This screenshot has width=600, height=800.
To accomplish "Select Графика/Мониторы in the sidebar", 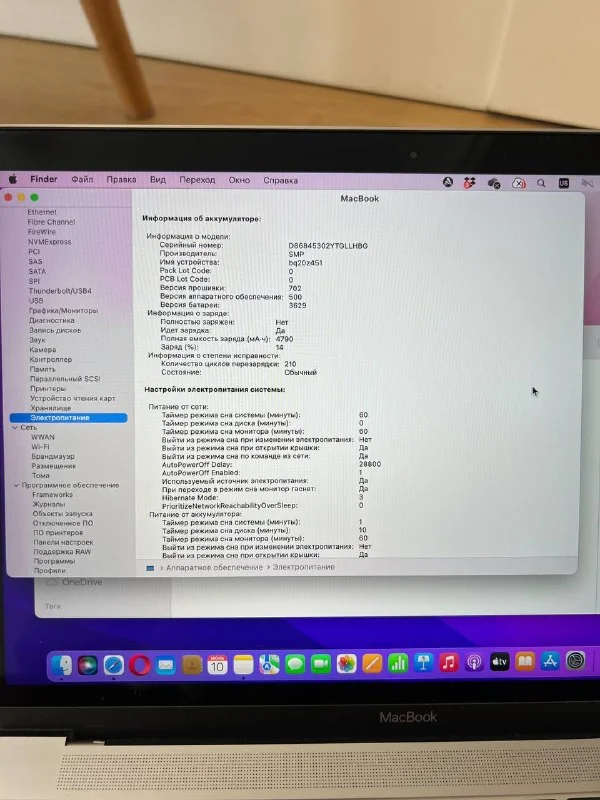I will point(63,311).
